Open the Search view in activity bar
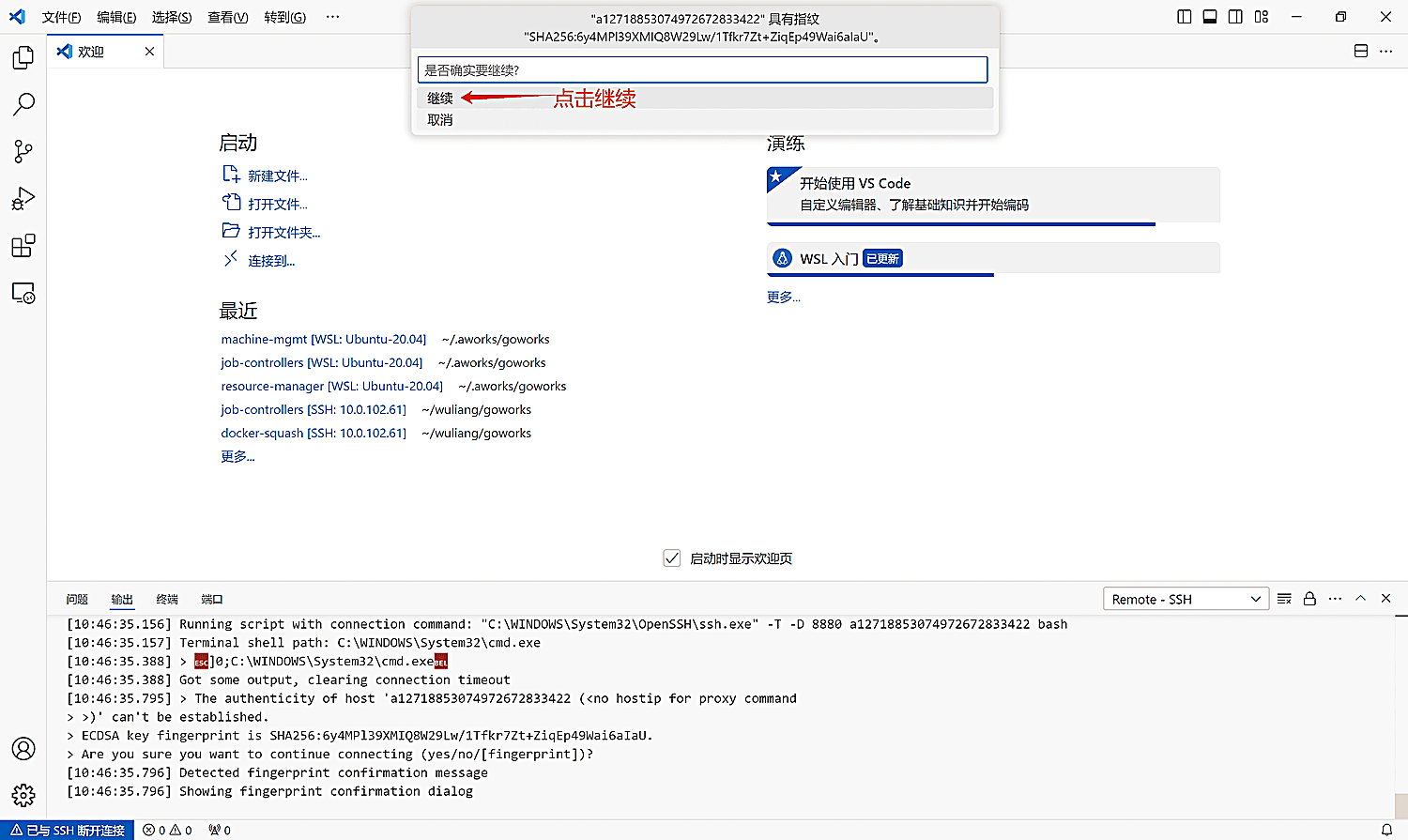This screenshot has width=1408, height=840. (23, 104)
